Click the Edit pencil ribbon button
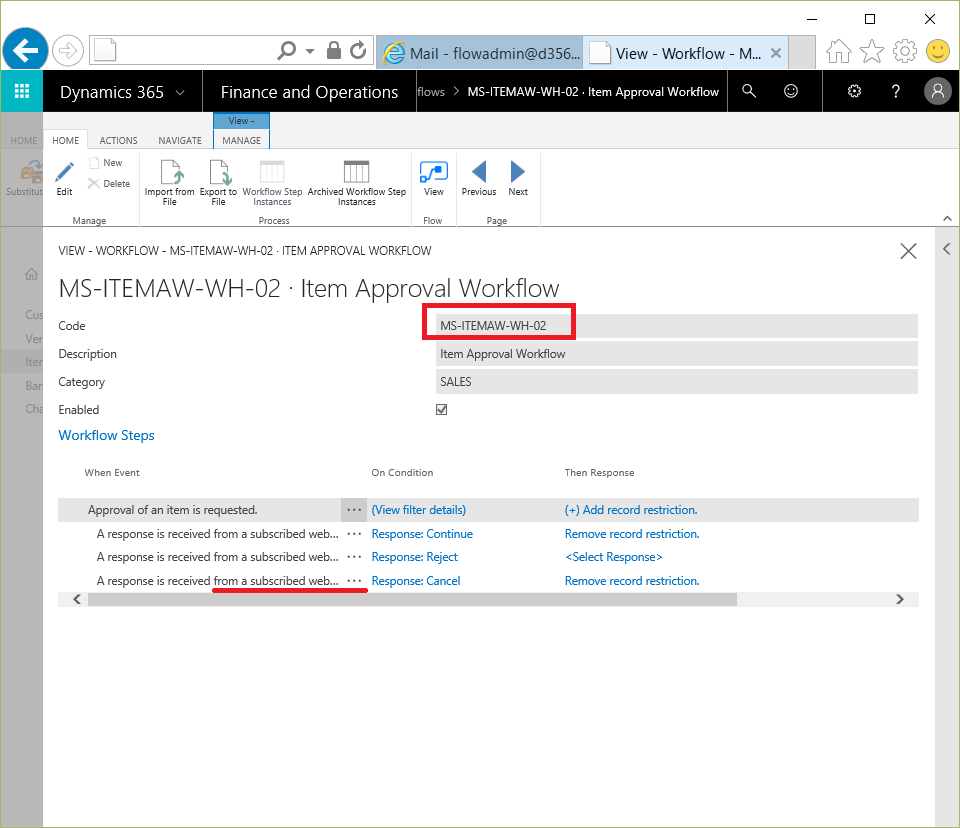This screenshot has height=828, width=960. tap(64, 179)
